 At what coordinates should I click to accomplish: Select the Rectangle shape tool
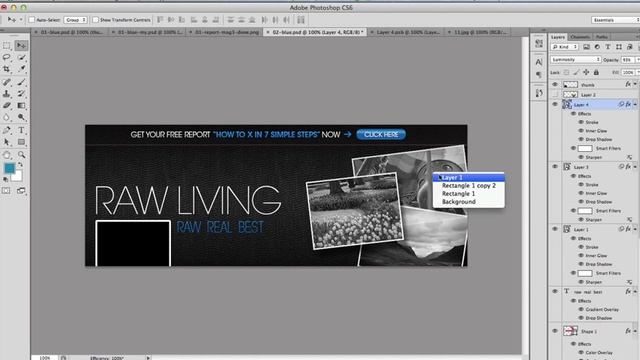[21, 142]
